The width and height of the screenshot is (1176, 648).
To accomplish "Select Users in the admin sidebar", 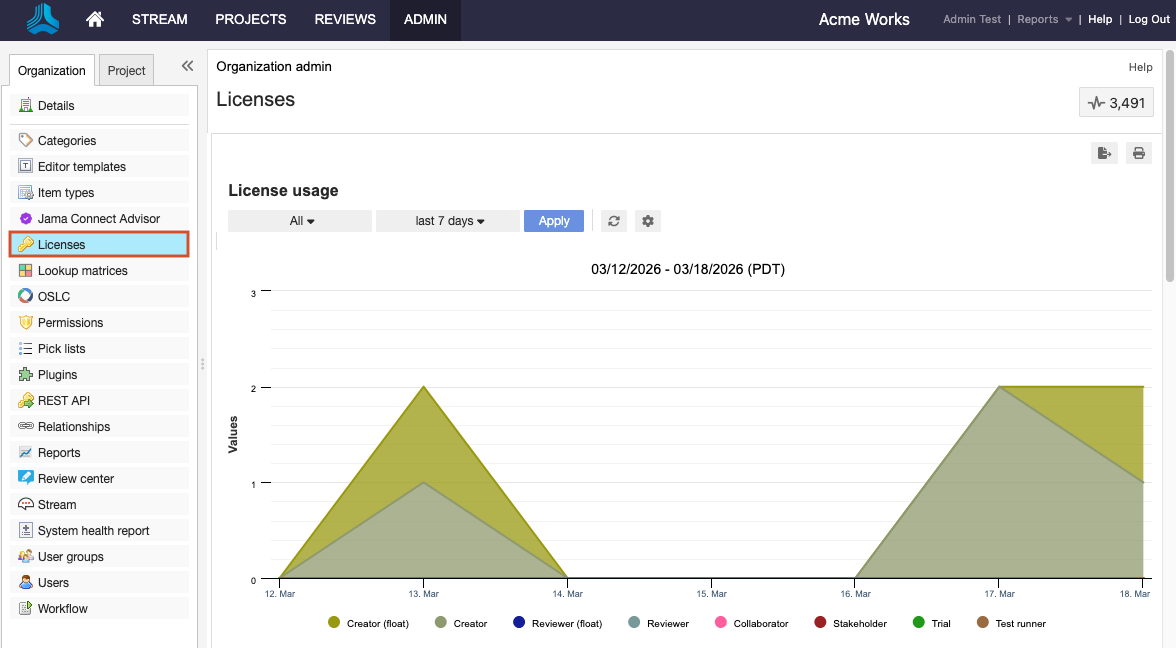I will pos(54,582).
